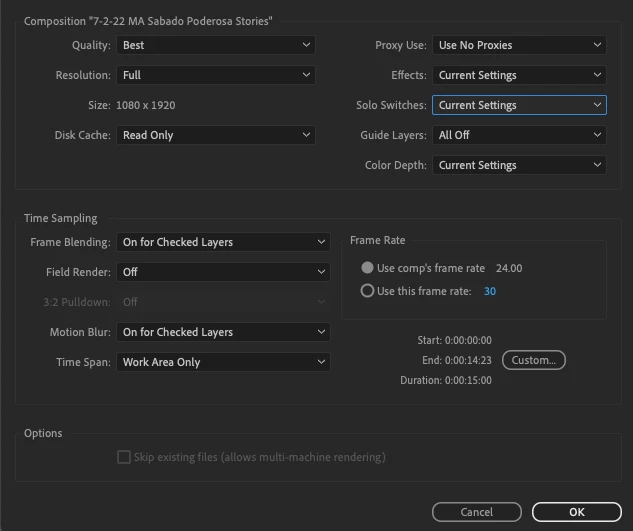Click the End time 0:00:14:23
The width and height of the screenshot is (633, 531).
pos(468,360)
